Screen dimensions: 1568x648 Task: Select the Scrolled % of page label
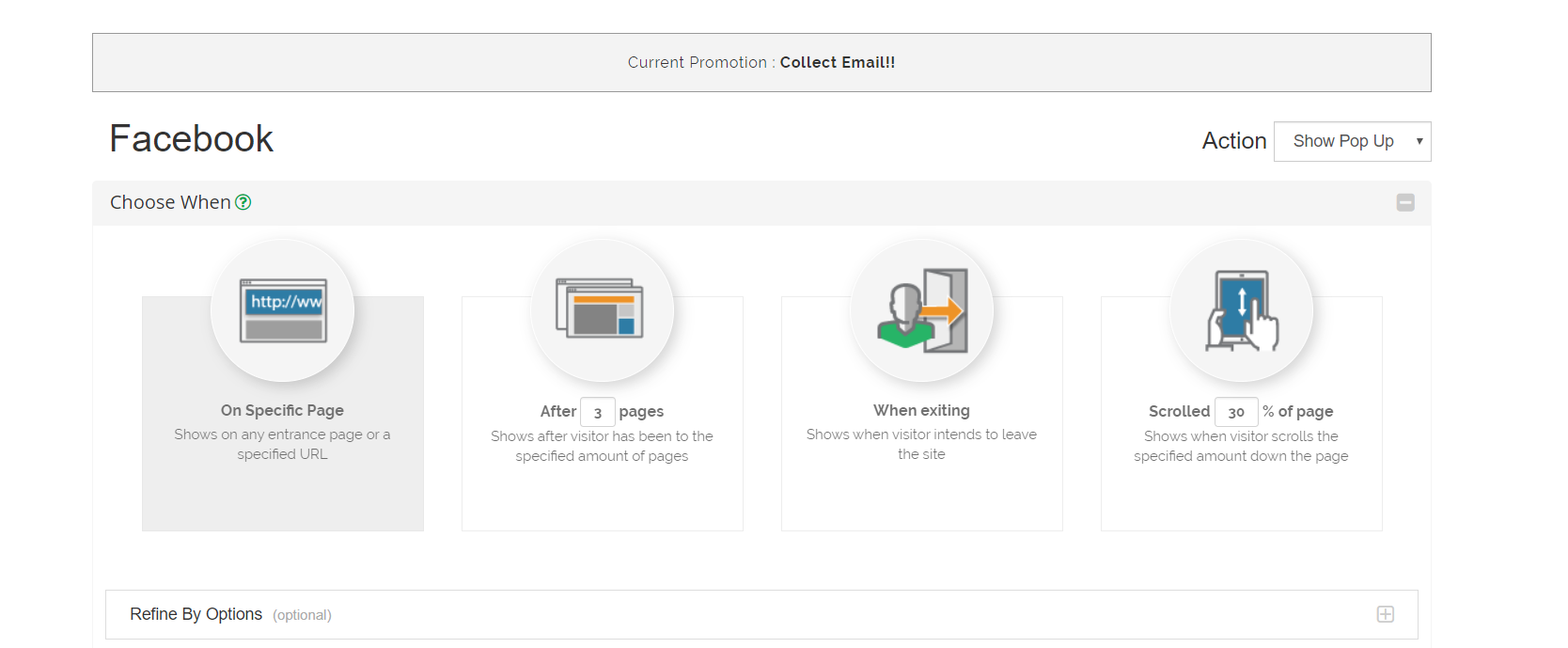click(x=1179, y=412)
